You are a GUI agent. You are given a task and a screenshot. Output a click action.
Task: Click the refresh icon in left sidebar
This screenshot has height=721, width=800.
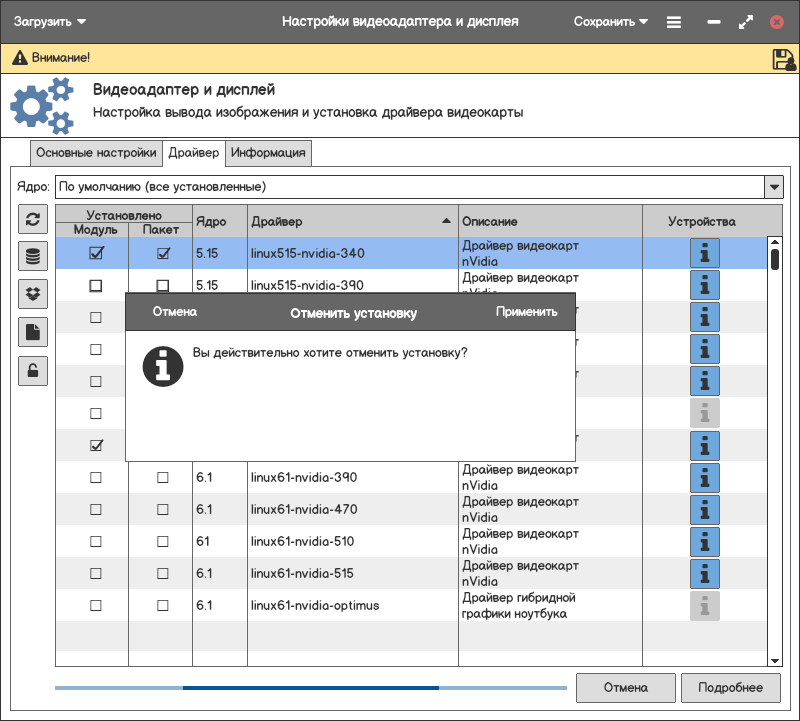[x=33, y=220]
